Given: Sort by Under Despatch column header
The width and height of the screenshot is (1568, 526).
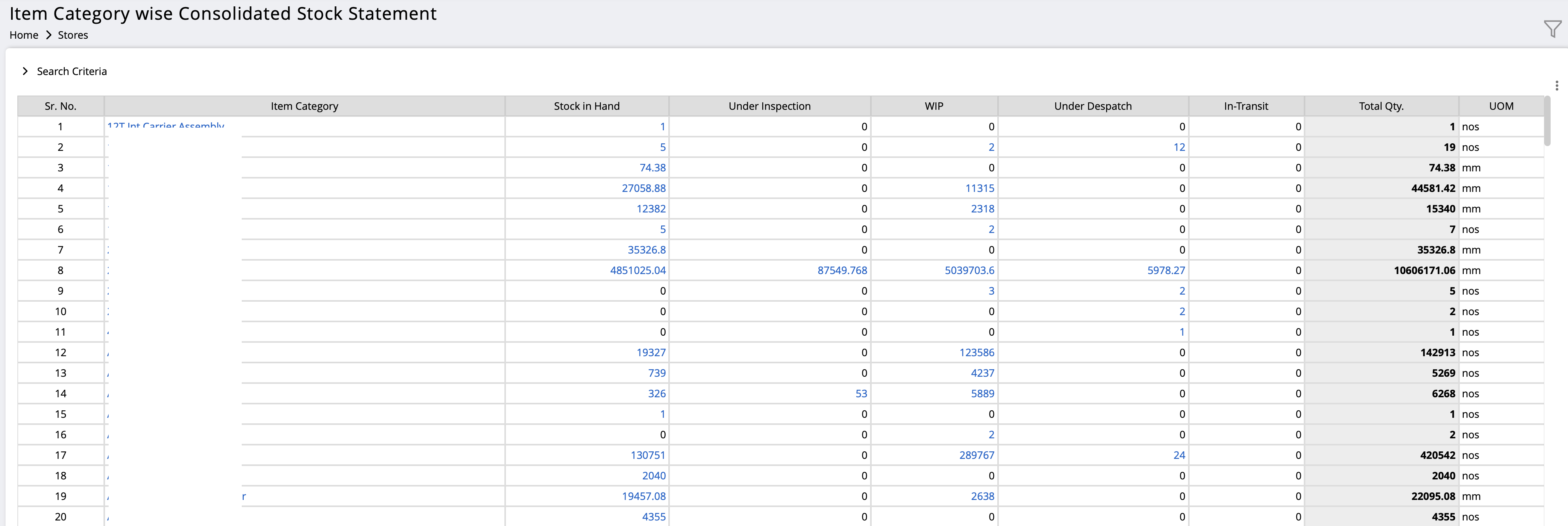Looking at the screenshot, I should coord(1092,106).
